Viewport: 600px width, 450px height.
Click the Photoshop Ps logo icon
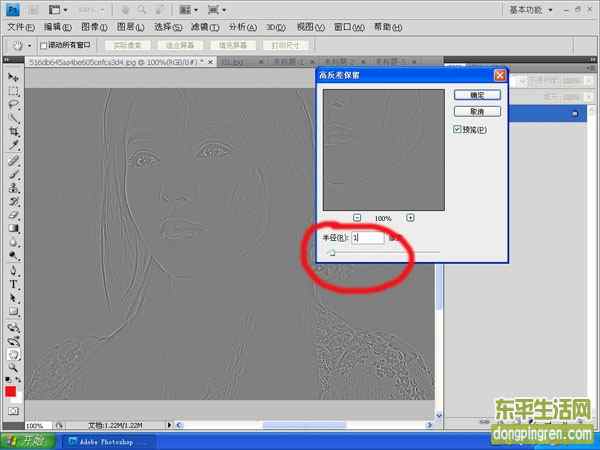13,9
